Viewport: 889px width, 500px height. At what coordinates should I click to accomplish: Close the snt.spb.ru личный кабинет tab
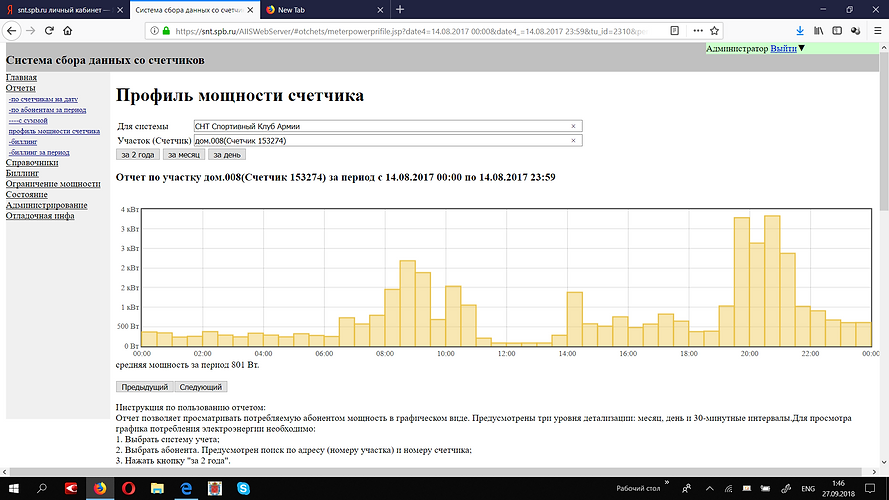point(120,10)
